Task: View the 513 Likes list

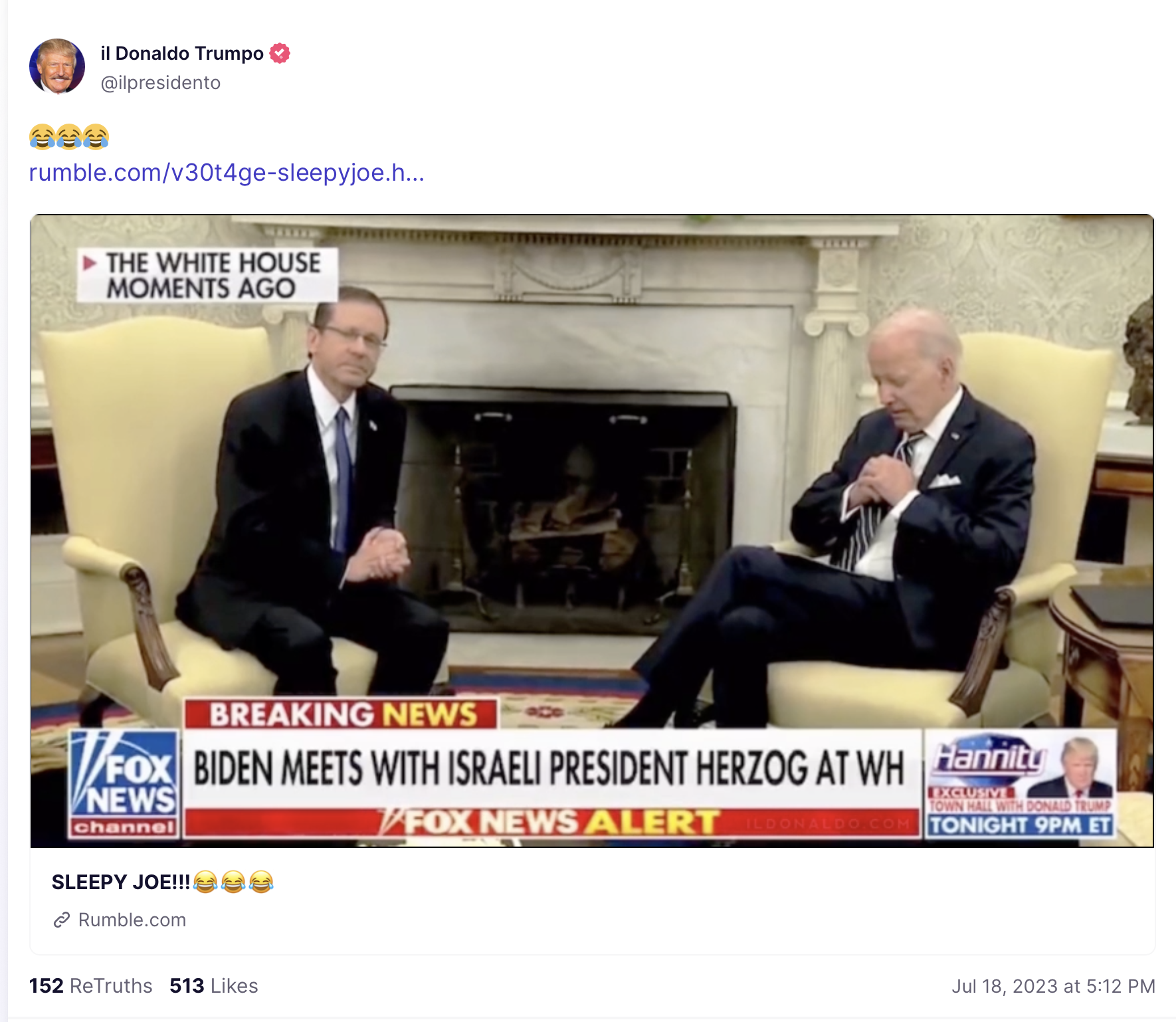Action: click(214, 986)
